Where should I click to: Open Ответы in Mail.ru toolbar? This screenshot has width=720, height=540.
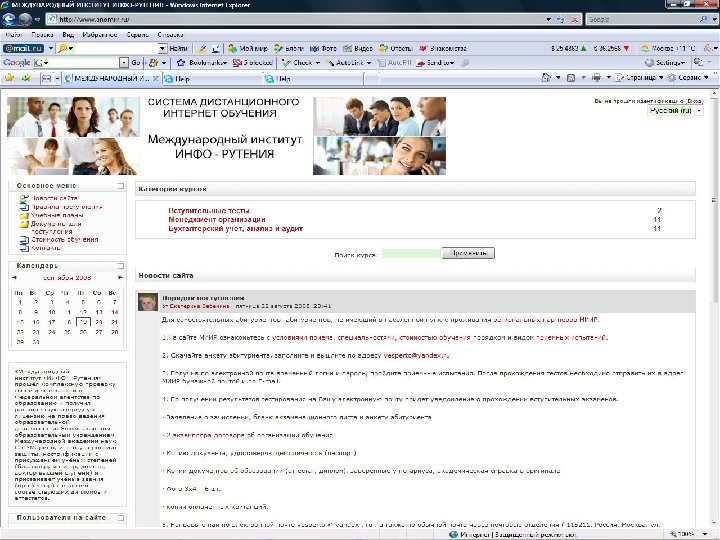point(395,48)
